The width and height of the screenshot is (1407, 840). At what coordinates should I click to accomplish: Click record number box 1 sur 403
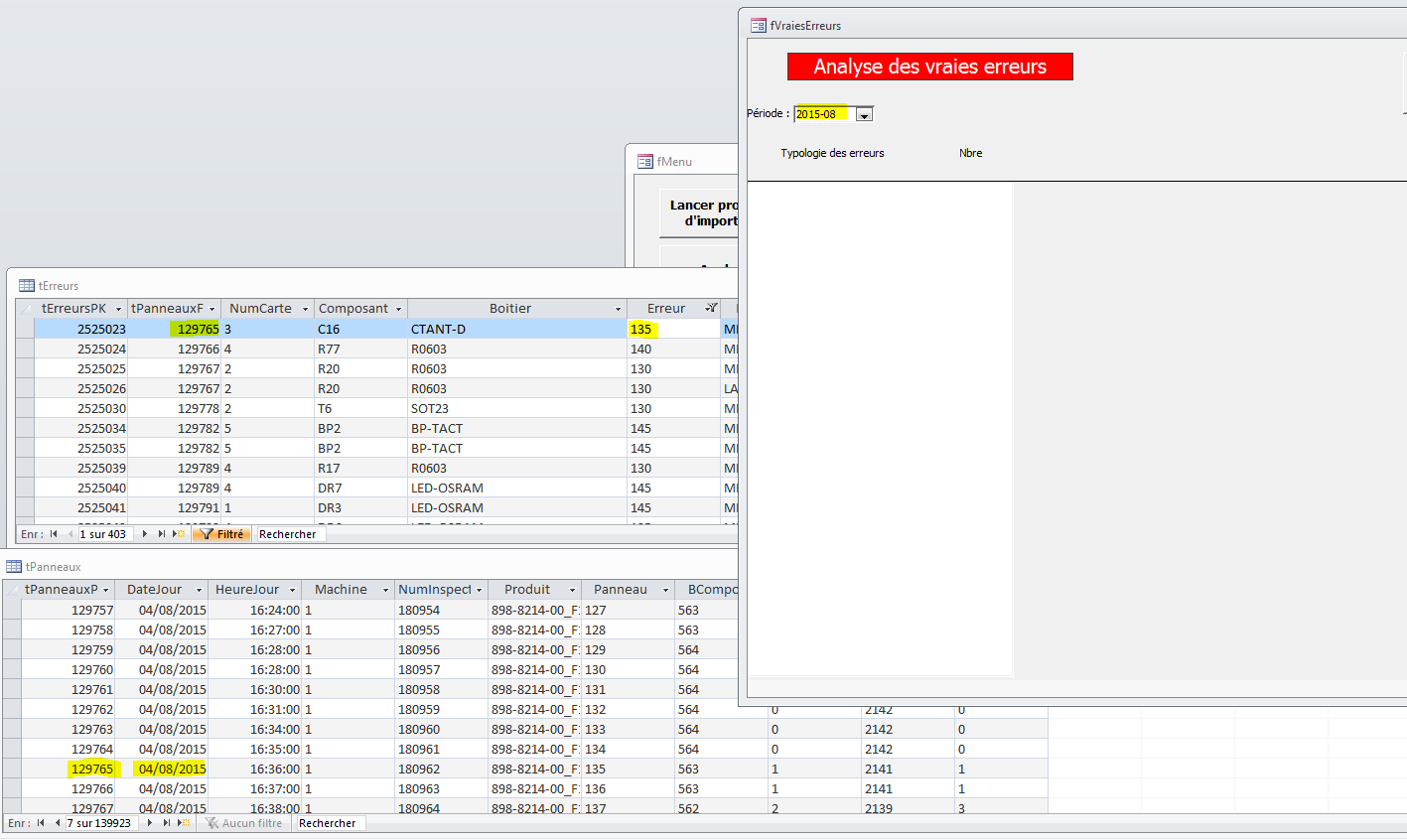[x=105, y=534]
